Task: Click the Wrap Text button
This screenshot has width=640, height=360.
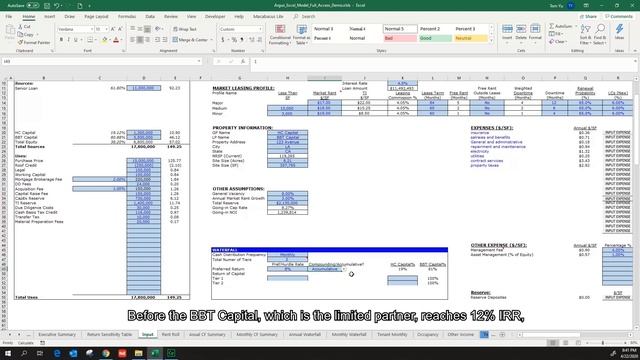Action: pyautogui.click(x=184, y=29)
